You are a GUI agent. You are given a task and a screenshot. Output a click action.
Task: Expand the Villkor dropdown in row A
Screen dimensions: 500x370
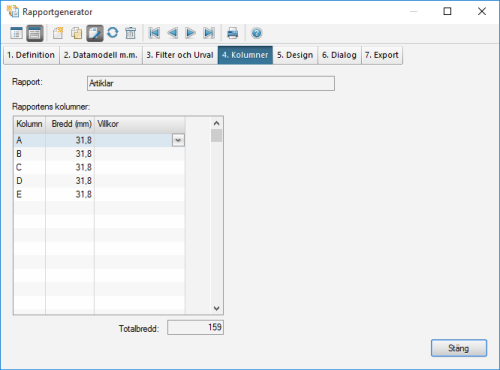[178, 140]
